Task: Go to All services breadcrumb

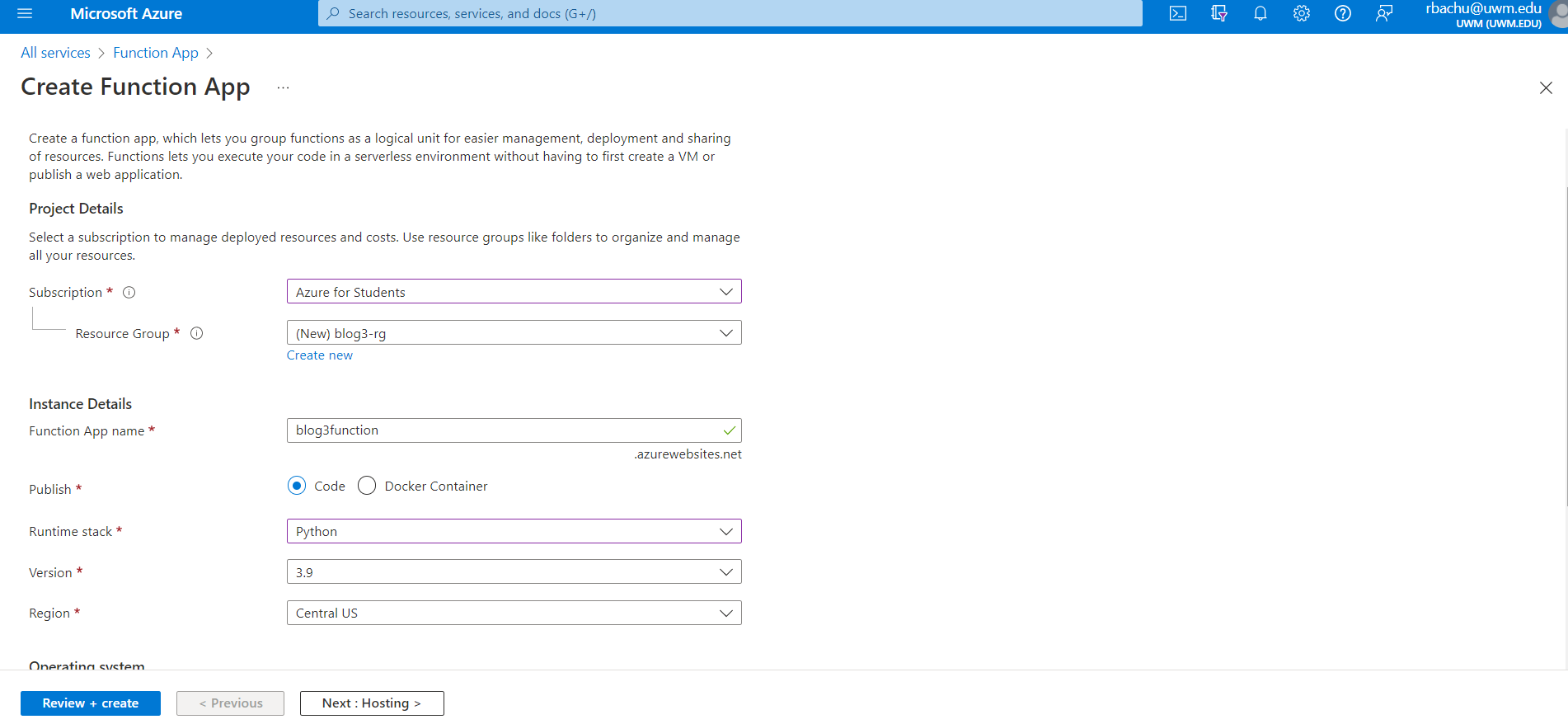Action: tap(55, 53)
